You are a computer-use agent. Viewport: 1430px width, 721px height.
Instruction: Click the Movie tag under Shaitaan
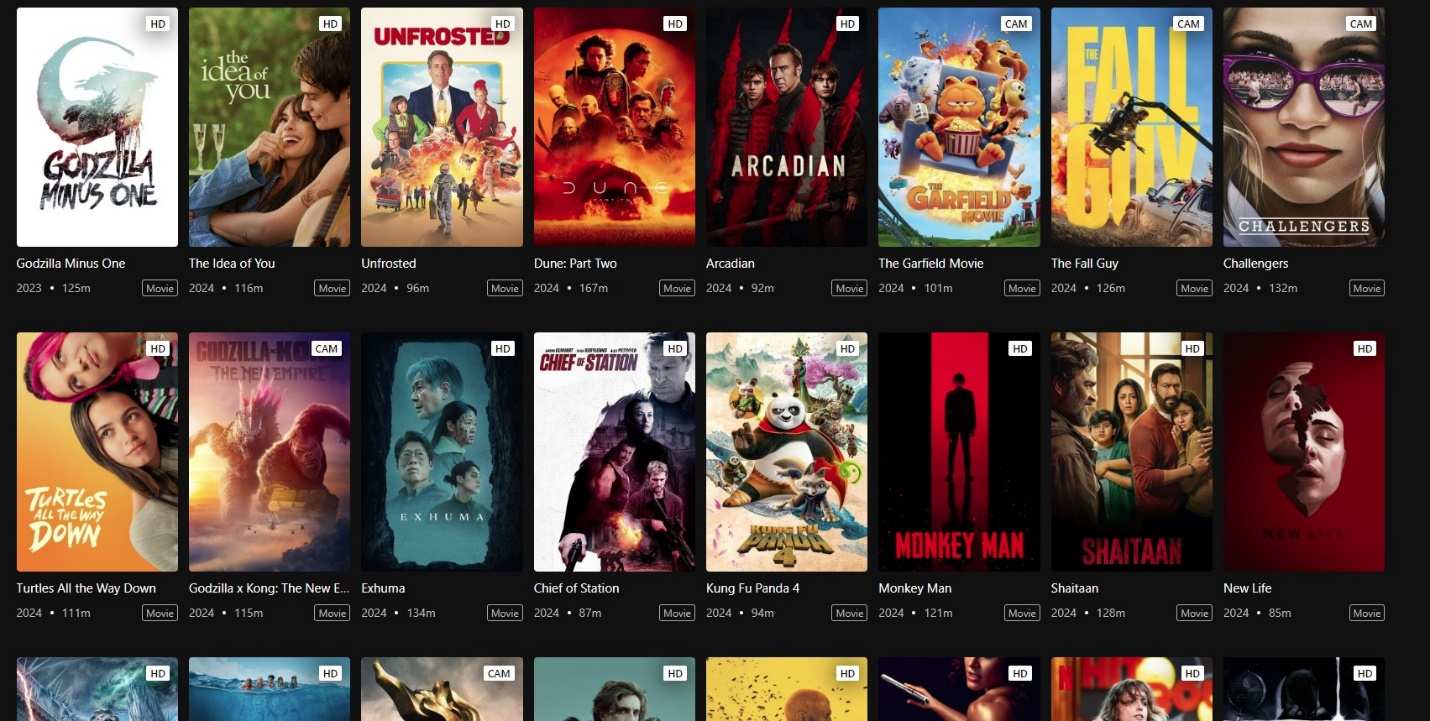pyautogui.click(x=1194, y=613)
